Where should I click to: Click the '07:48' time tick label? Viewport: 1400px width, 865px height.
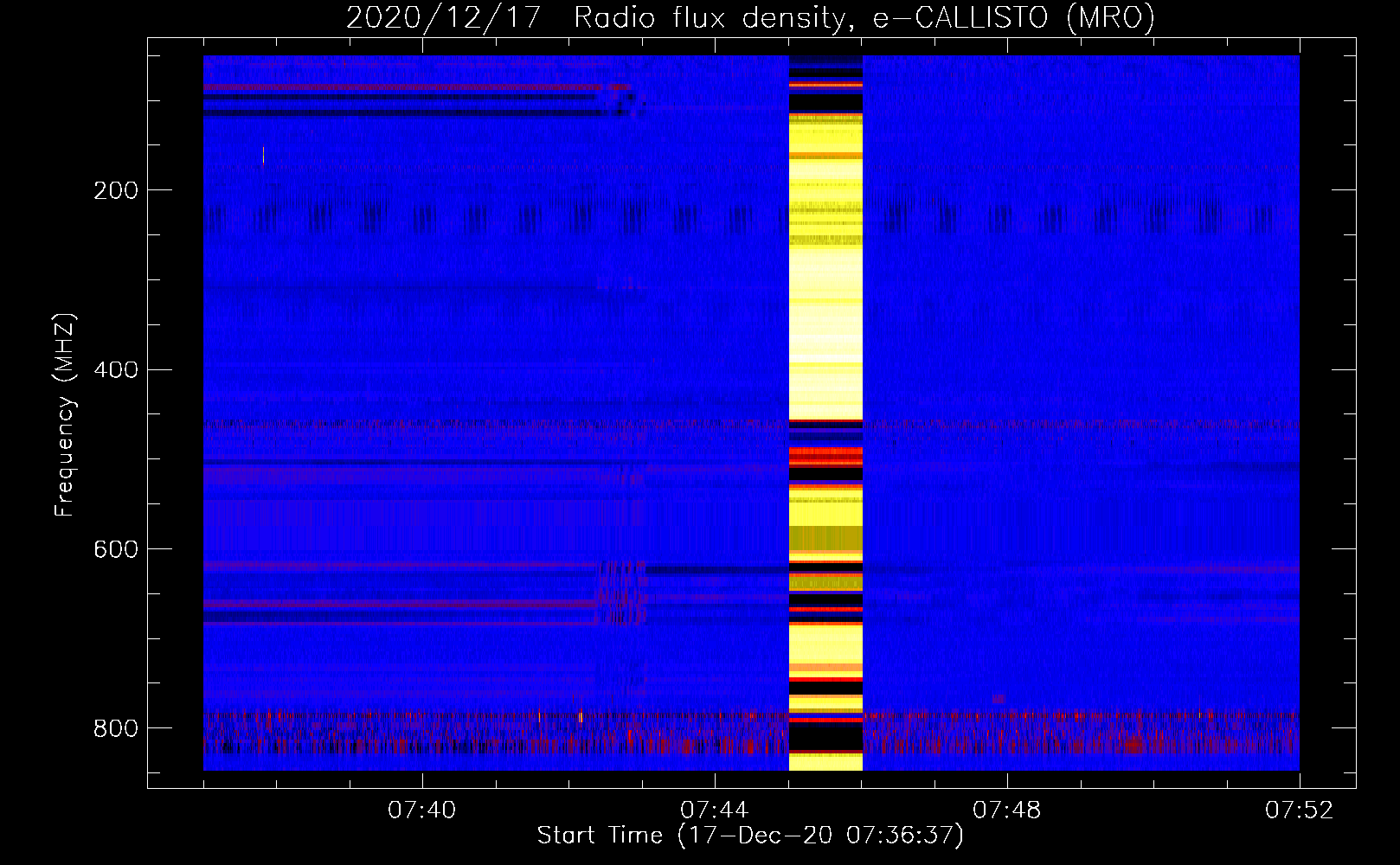pos(1007,811)
